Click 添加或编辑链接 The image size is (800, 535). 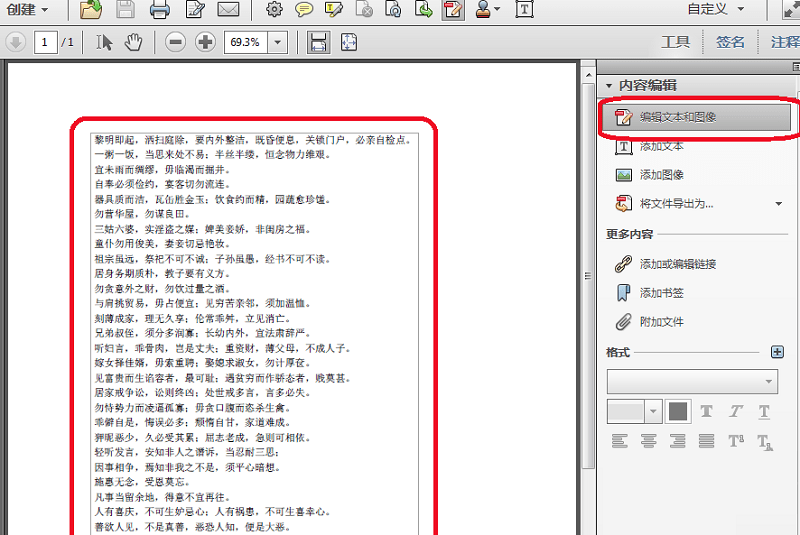[x=678, y=264]
